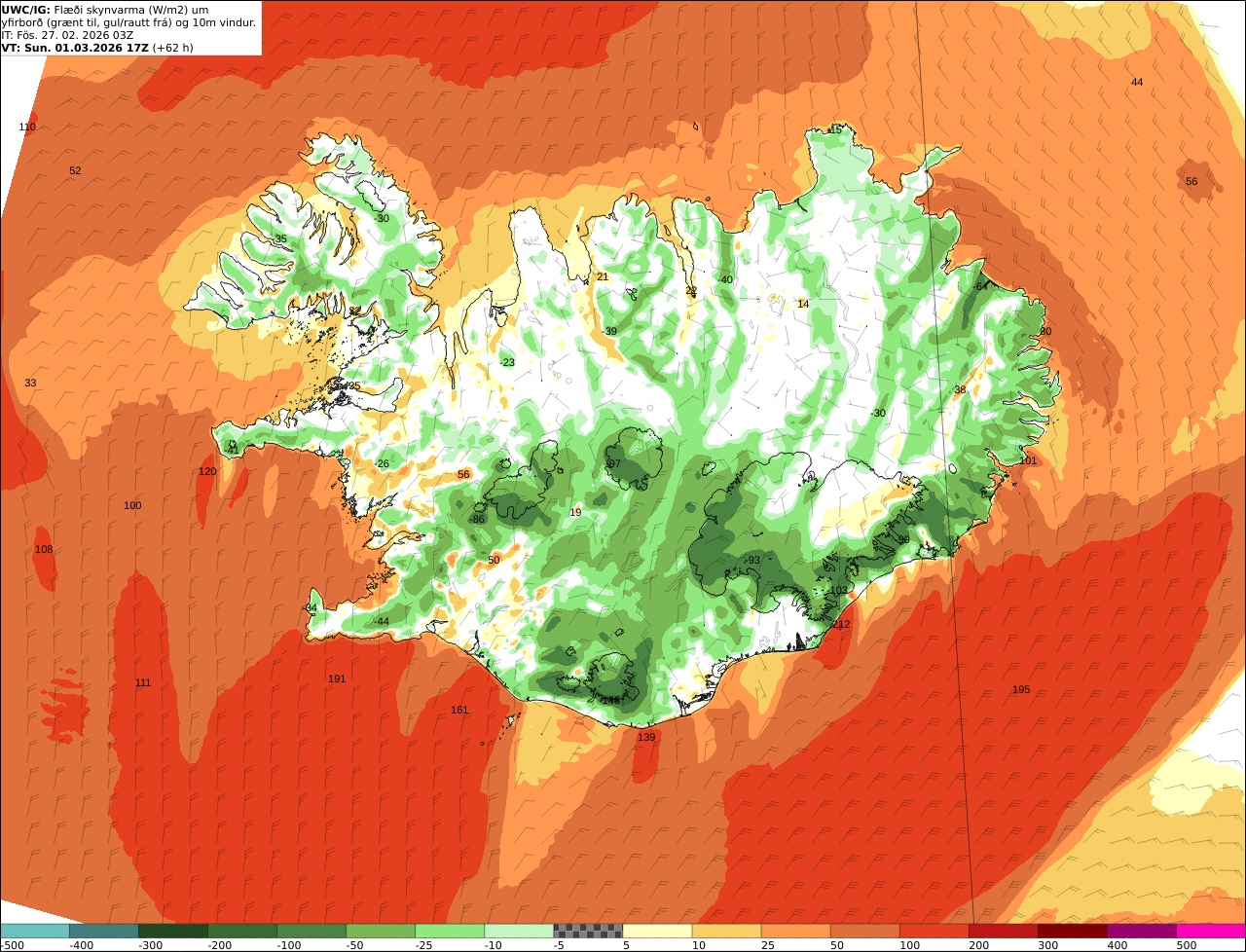Click the map value '-44'
The width and height of the screenshot is (1246, 952).
click(x=382, y=622)
